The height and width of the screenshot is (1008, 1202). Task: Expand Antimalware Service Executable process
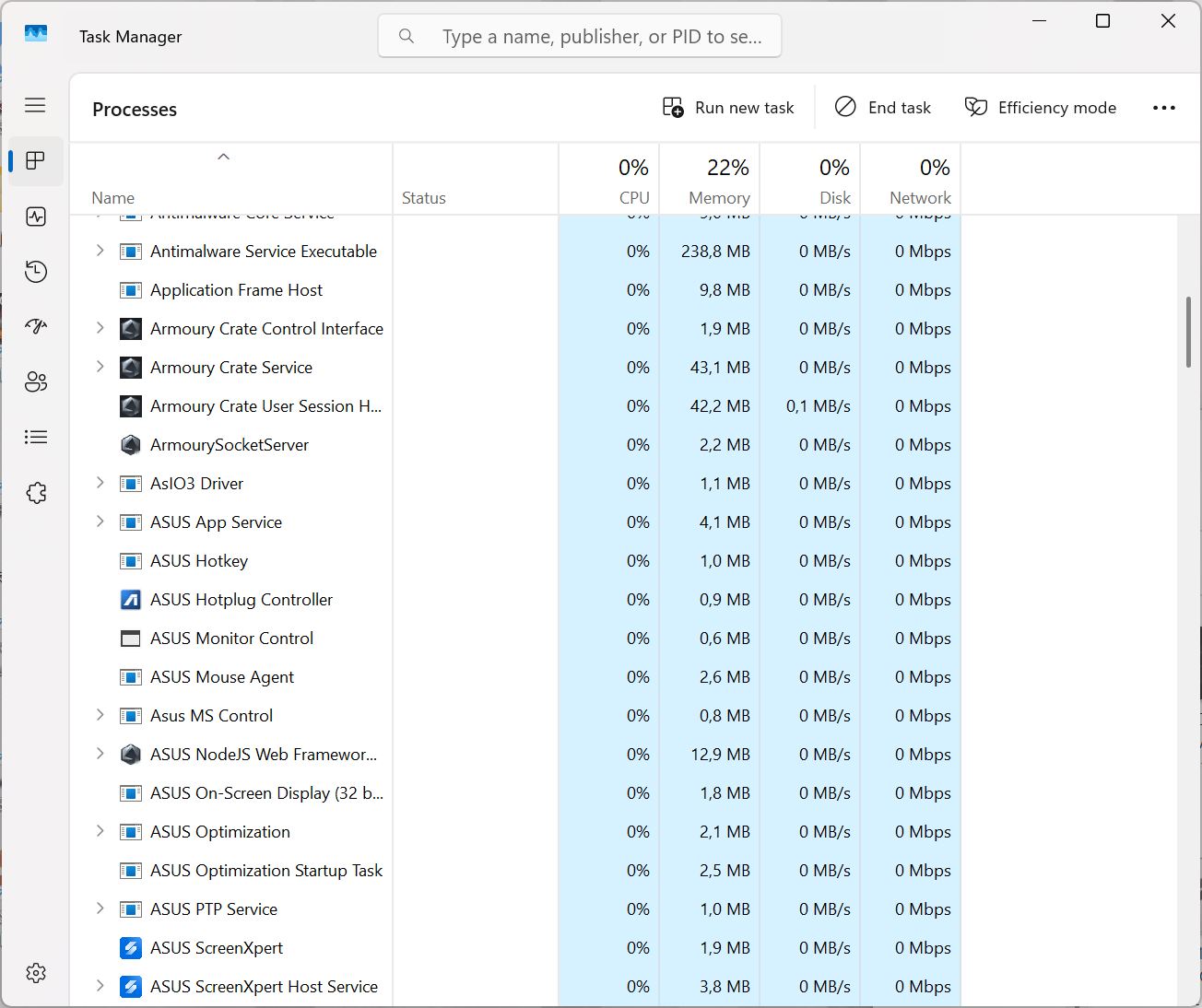pyautogui.click(x=100, y=251)
